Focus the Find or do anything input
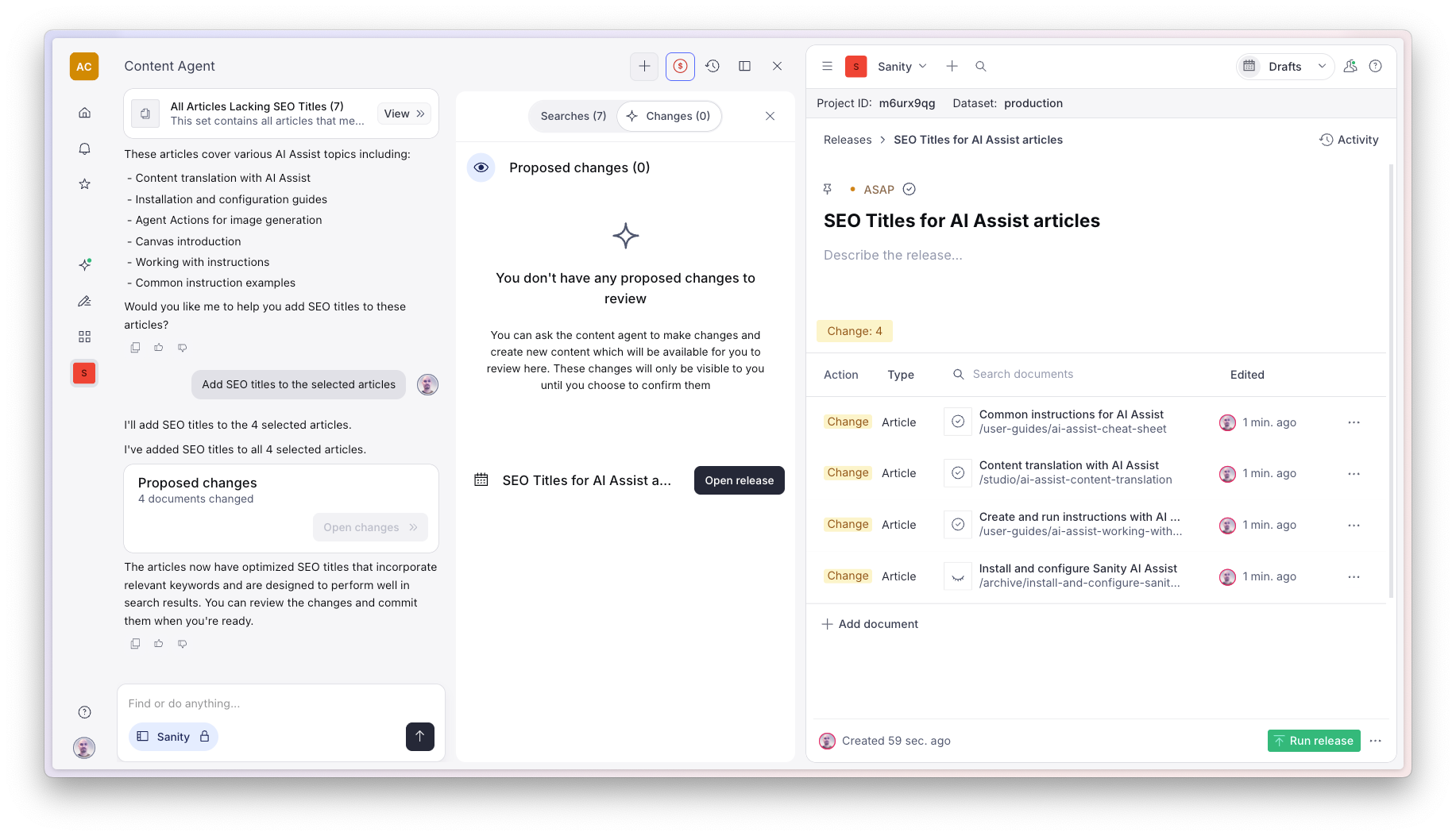 pyautogui.click(x=280, y=703)
